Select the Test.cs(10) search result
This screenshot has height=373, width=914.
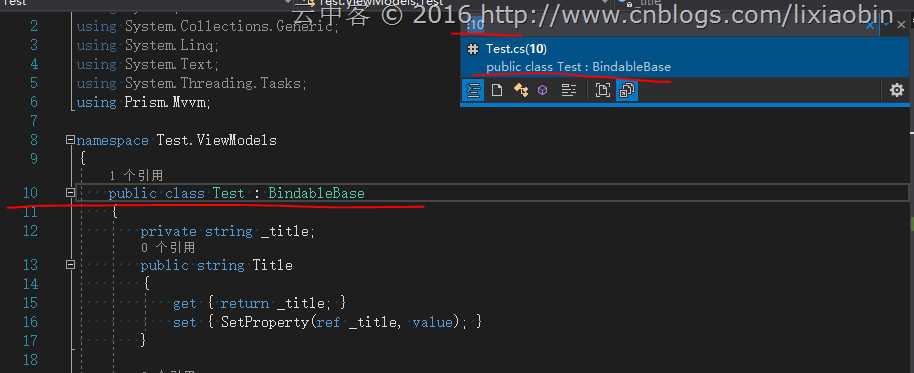685,58
